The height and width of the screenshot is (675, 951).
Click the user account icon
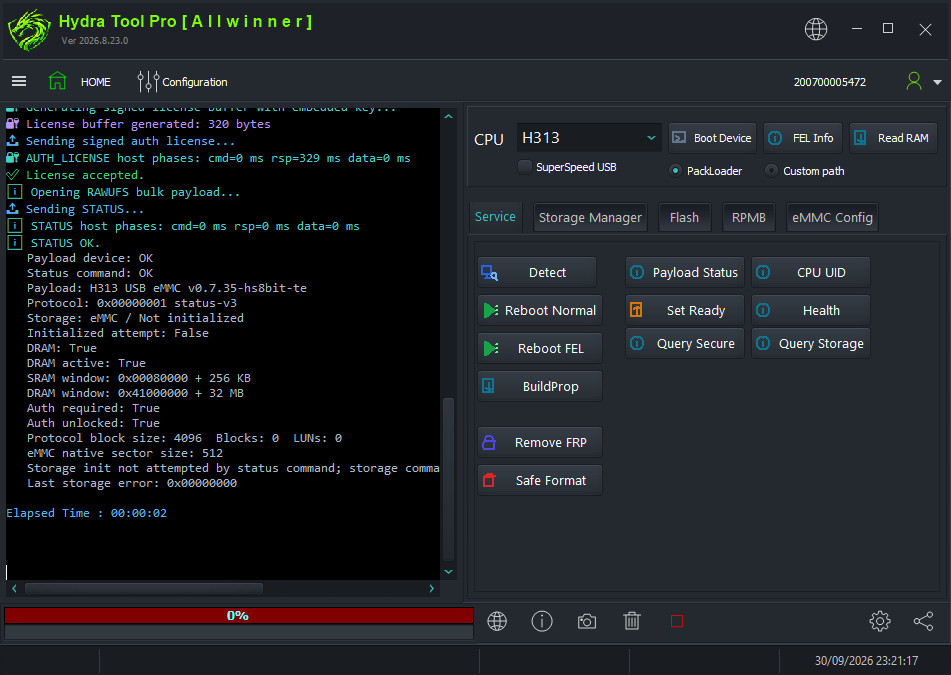913,81
